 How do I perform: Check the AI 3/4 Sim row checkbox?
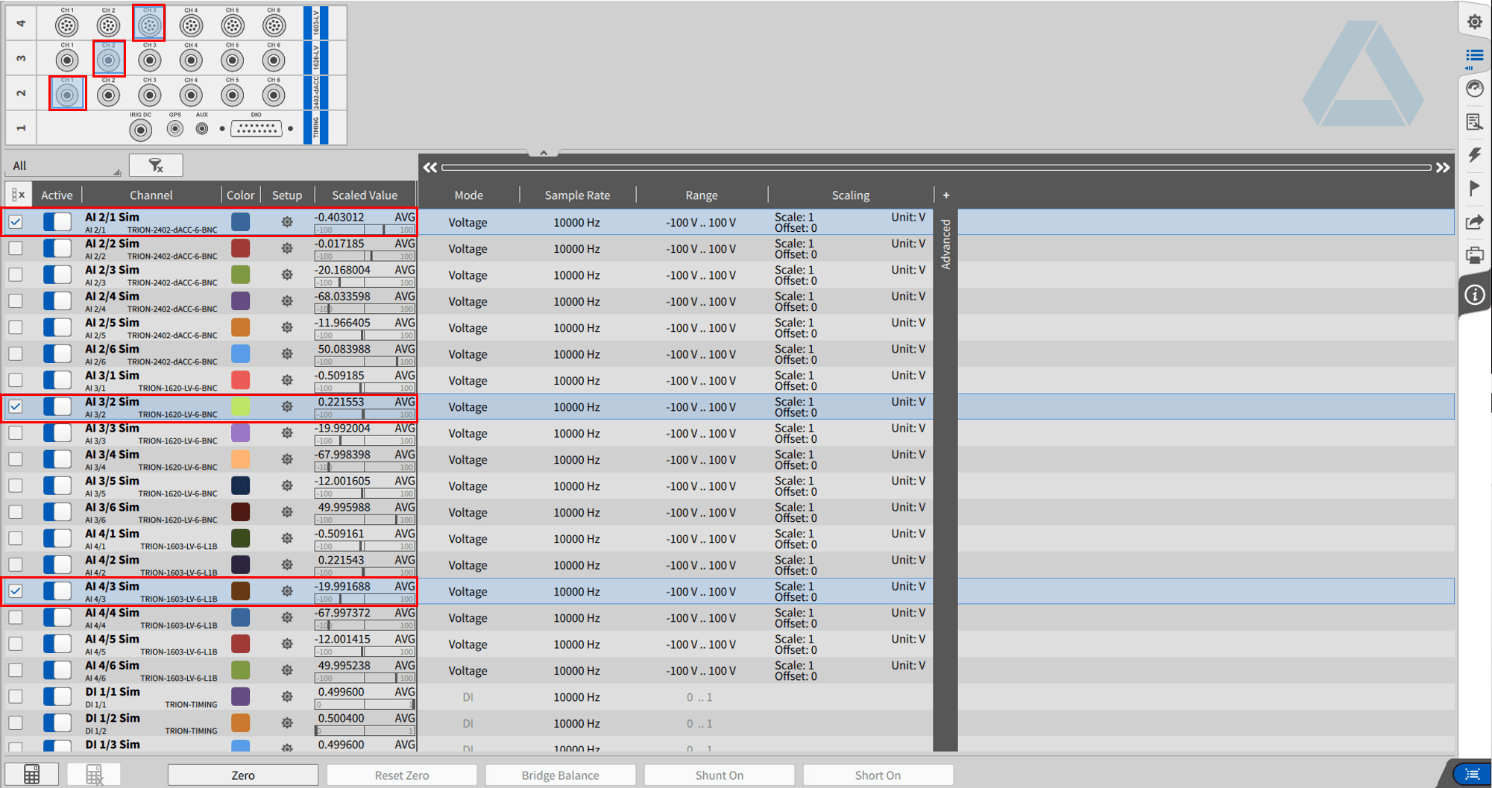[x=16, y=460]
